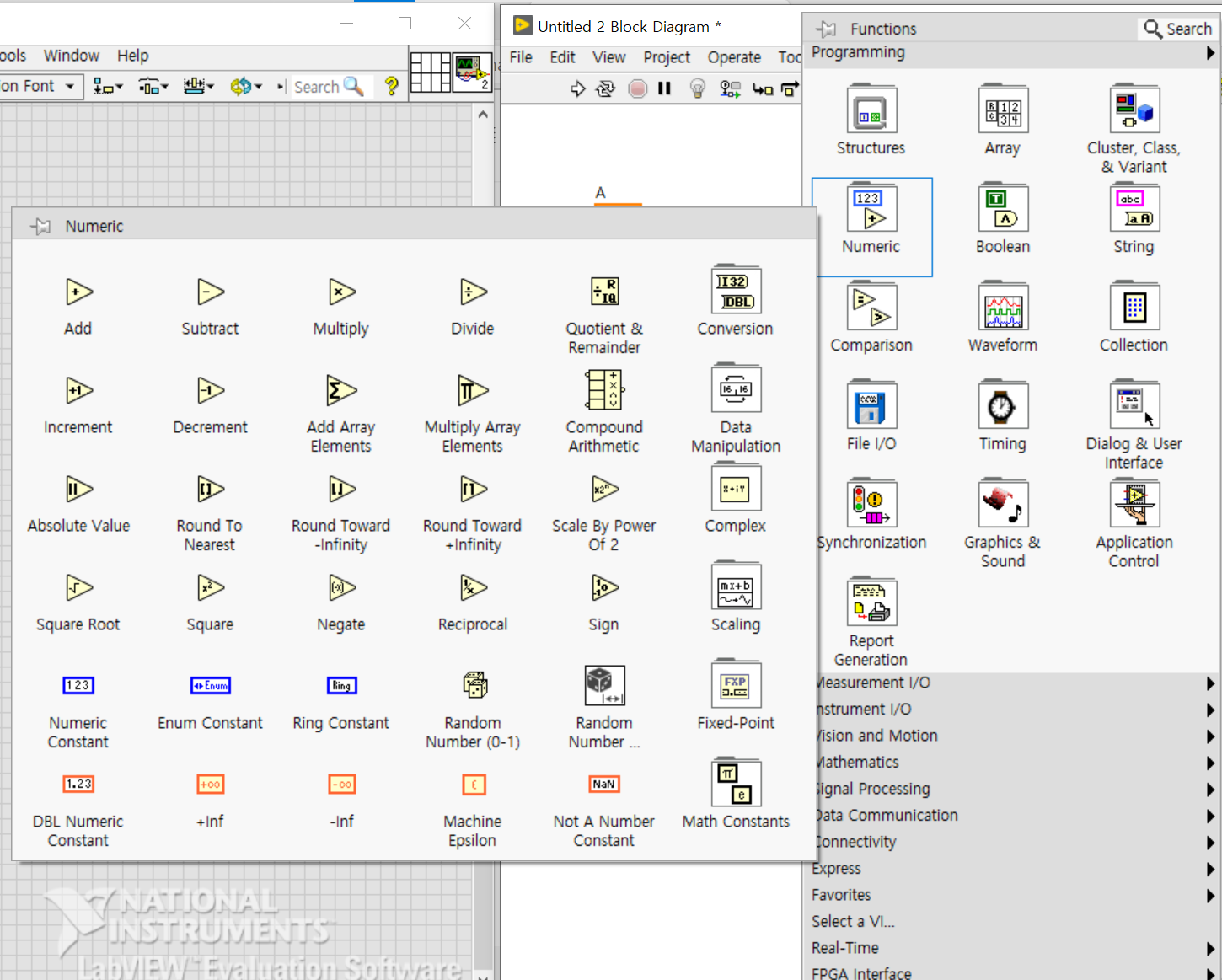Image resolution: width=1222 pixels, height=980 pixels.
Task: Select Random Number (0-1) dice icon
Action: (474, 685)
